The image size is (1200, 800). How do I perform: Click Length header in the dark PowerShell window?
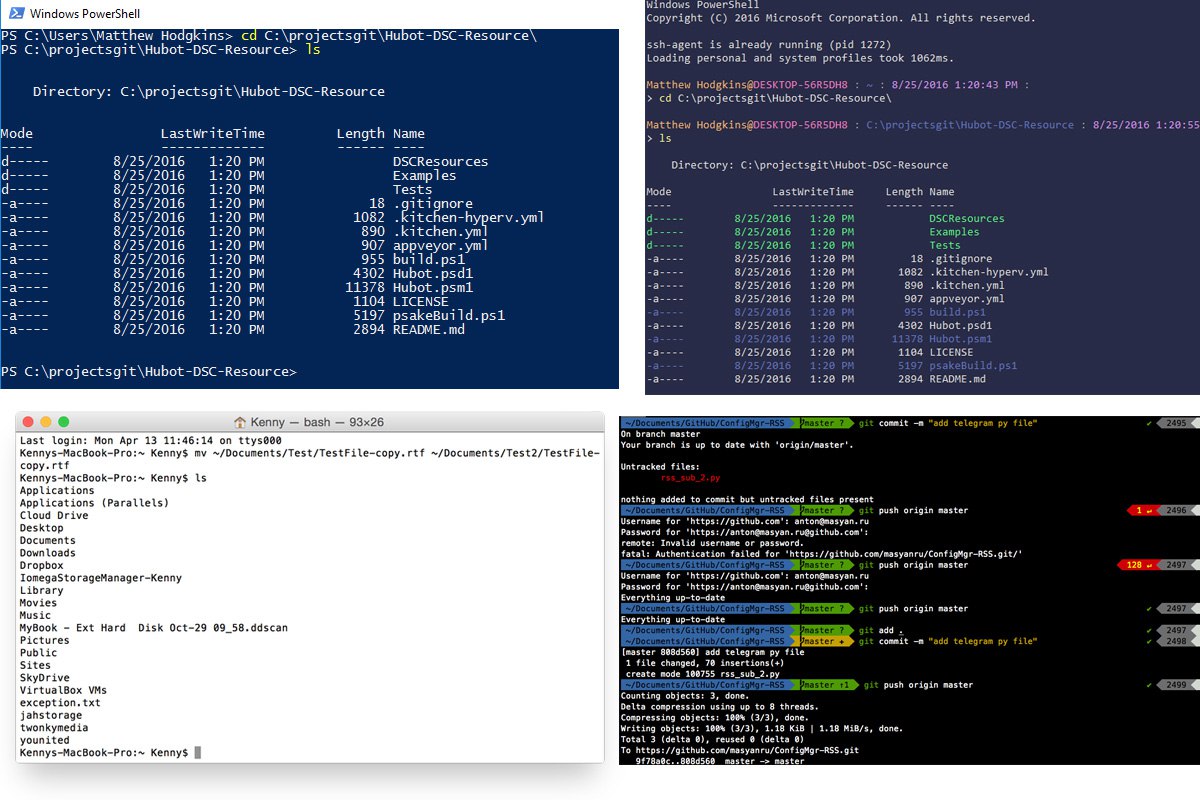point(904,192)
